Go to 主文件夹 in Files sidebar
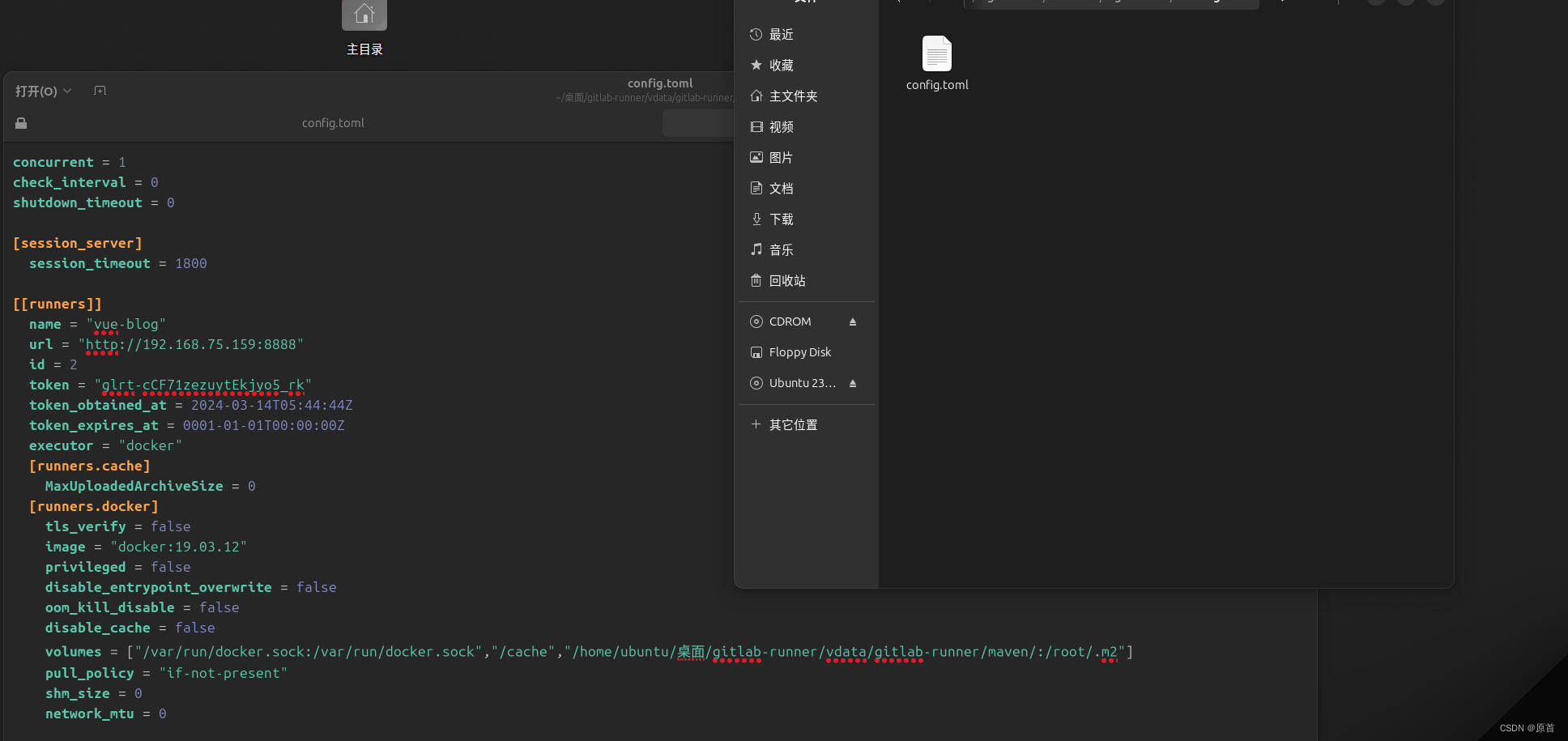This screenshot has width=1568, height=741. 807,96
